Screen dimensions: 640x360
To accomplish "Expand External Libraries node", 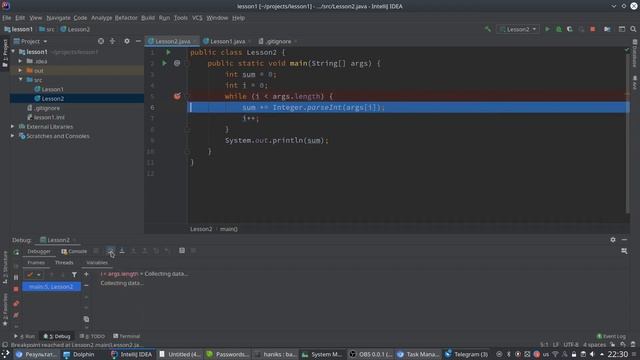I will click(13, 127).
